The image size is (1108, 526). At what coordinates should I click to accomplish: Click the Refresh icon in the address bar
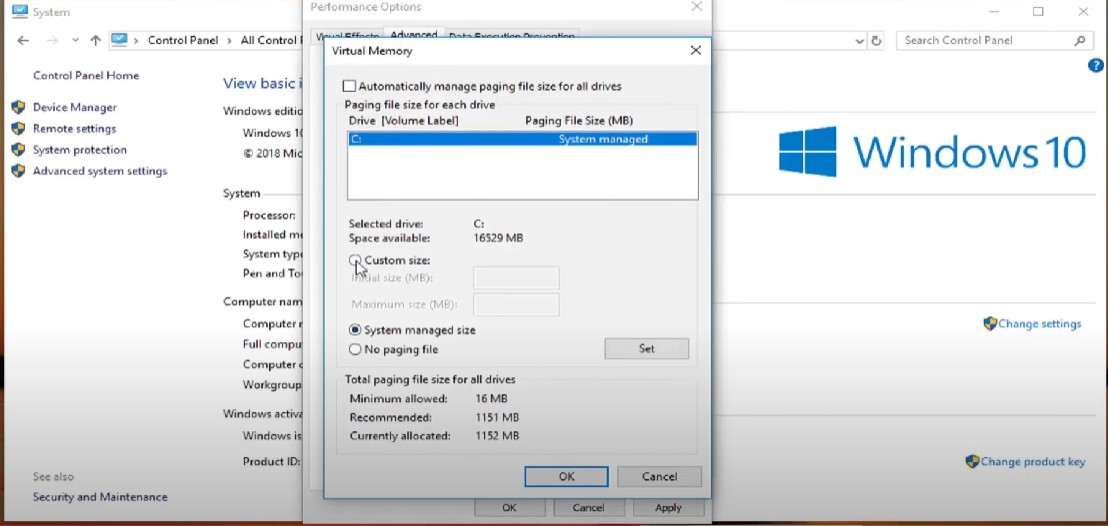click(876, 41)
